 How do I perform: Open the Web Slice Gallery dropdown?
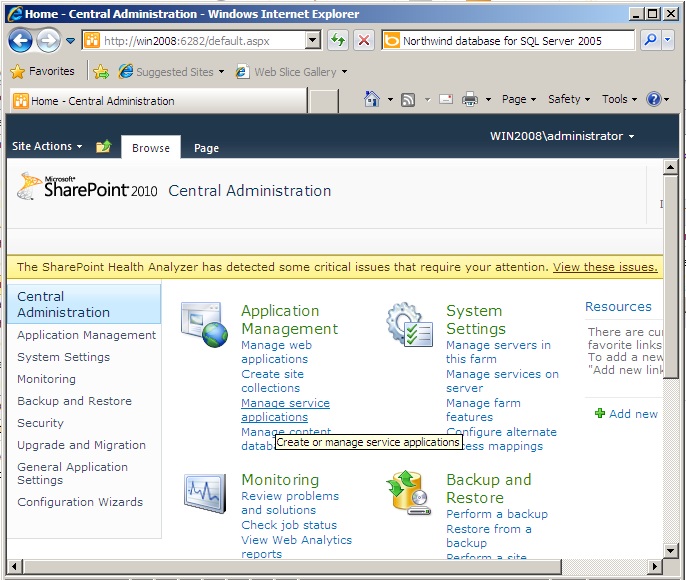292,71
